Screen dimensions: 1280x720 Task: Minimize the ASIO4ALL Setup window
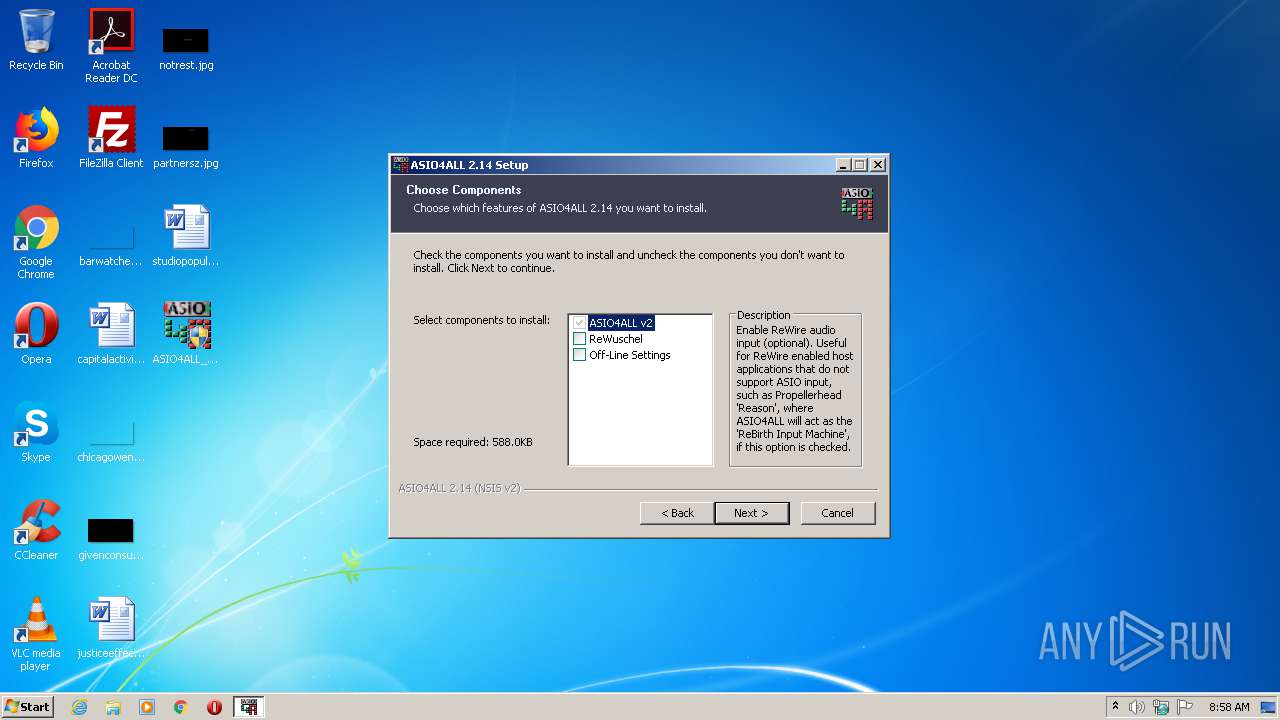coord(842,165)
